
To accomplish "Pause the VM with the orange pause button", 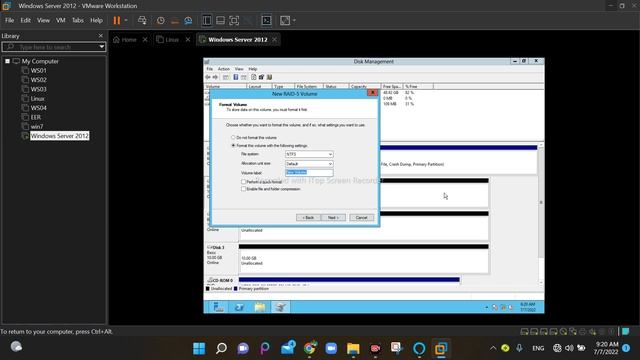I will tap(117, 20).
